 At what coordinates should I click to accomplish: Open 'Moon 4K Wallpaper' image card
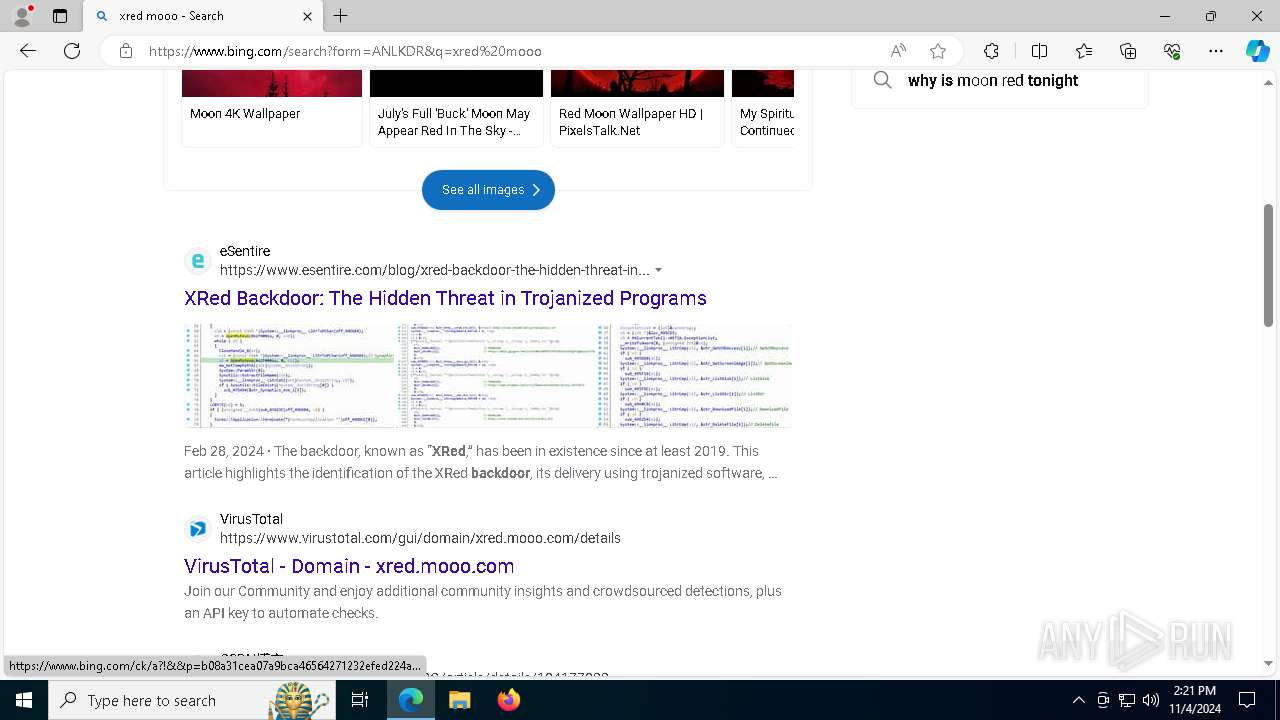click(x=272, y=109)
